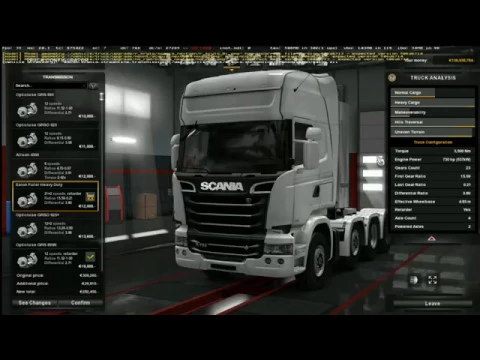
Task: Click the Truck Analysis header icon
Action: tap(392, 78)
